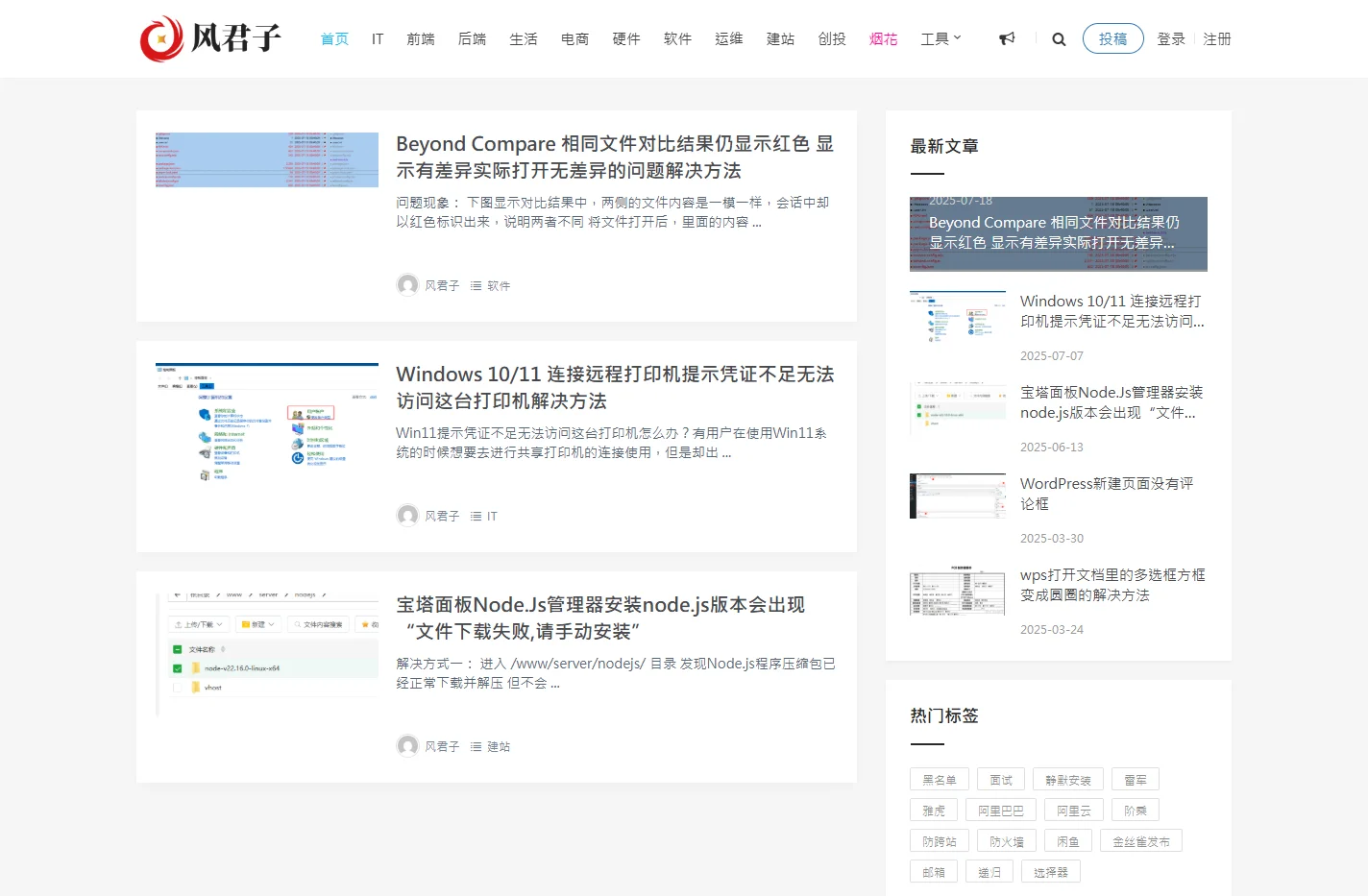Screen dimensions: 1368x896
Task: Open the 后端 nav section
Action: (472, 39)
